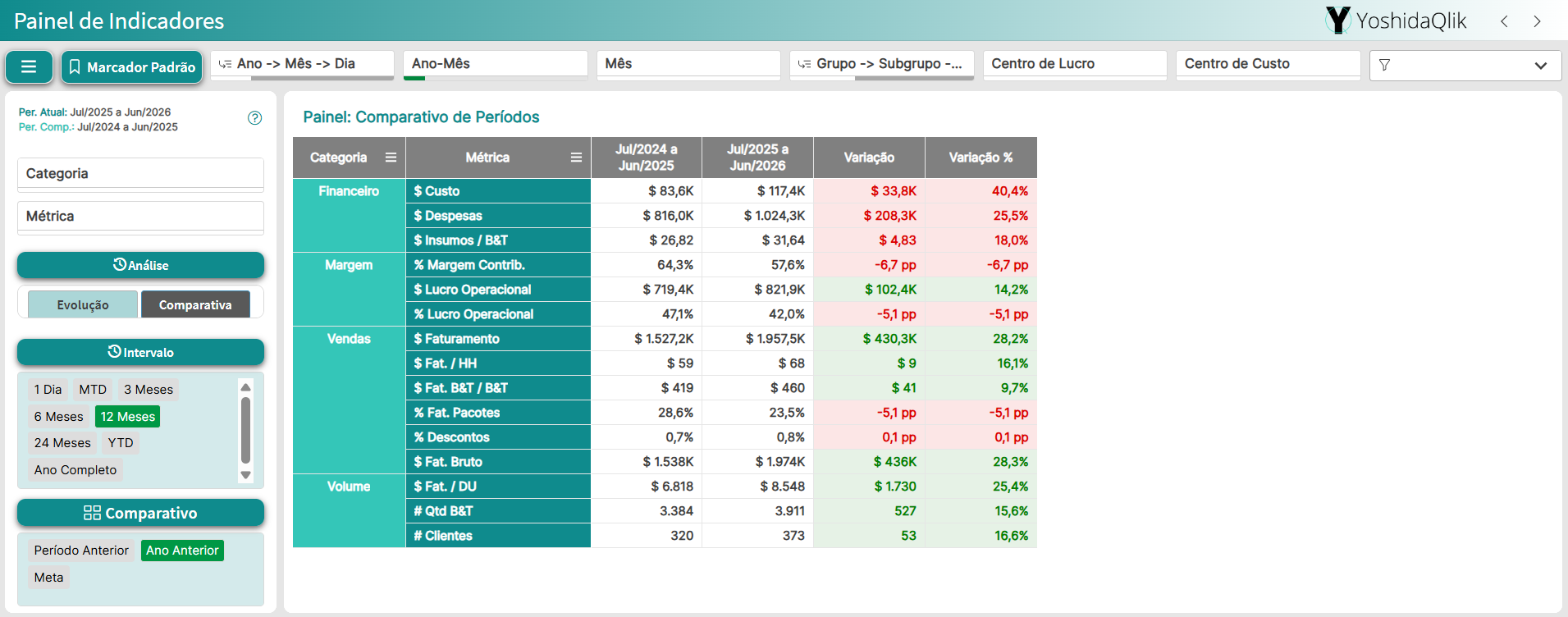Click interval list scroll up arrow
Viewport: 1568px width, 617px height.
[245, 386]
